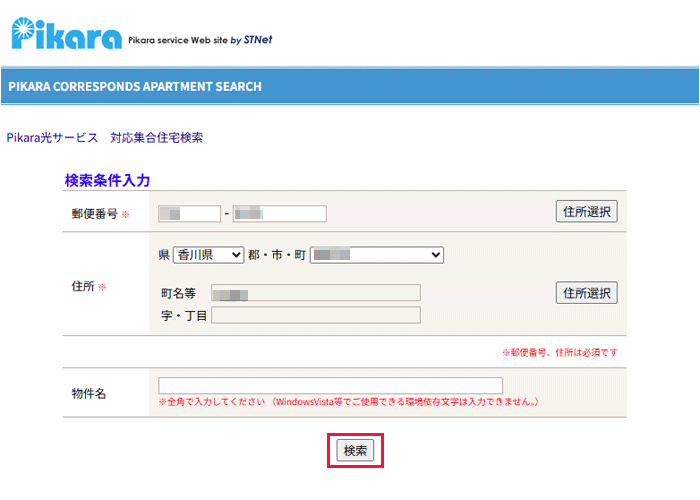Viewport: 700px width, 500px height.
Task: Click the 町名等 town name field
Action: click(316, 293)
